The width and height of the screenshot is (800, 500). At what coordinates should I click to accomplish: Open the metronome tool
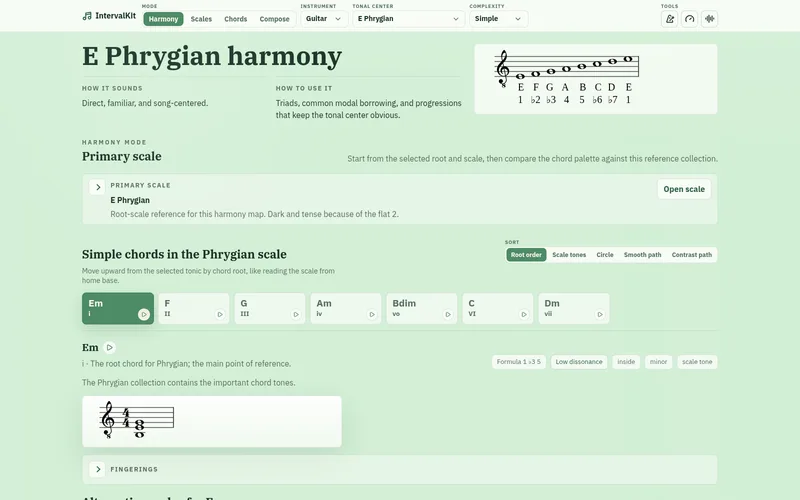pyautogui.click(x=669, y=19)
